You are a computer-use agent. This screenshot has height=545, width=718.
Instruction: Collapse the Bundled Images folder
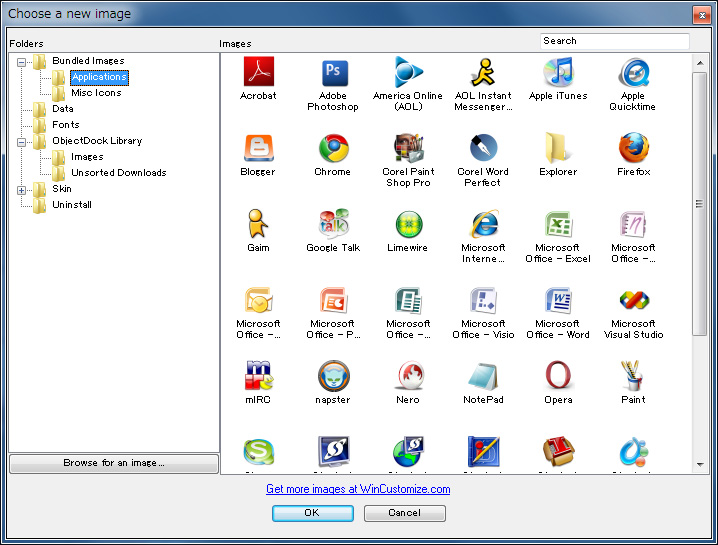pyautogui.click(x=22, y=62)
